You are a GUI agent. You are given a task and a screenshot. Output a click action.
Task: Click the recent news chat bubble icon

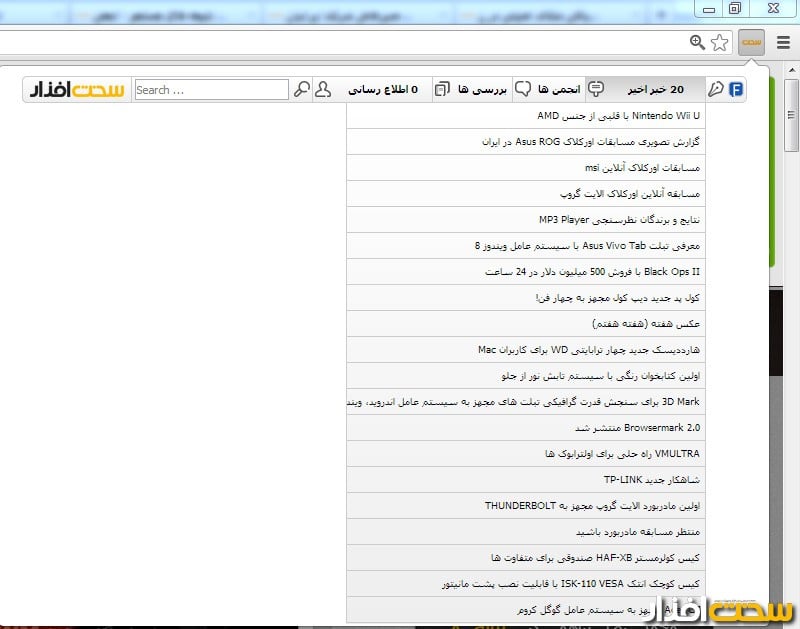pos(596,89)
